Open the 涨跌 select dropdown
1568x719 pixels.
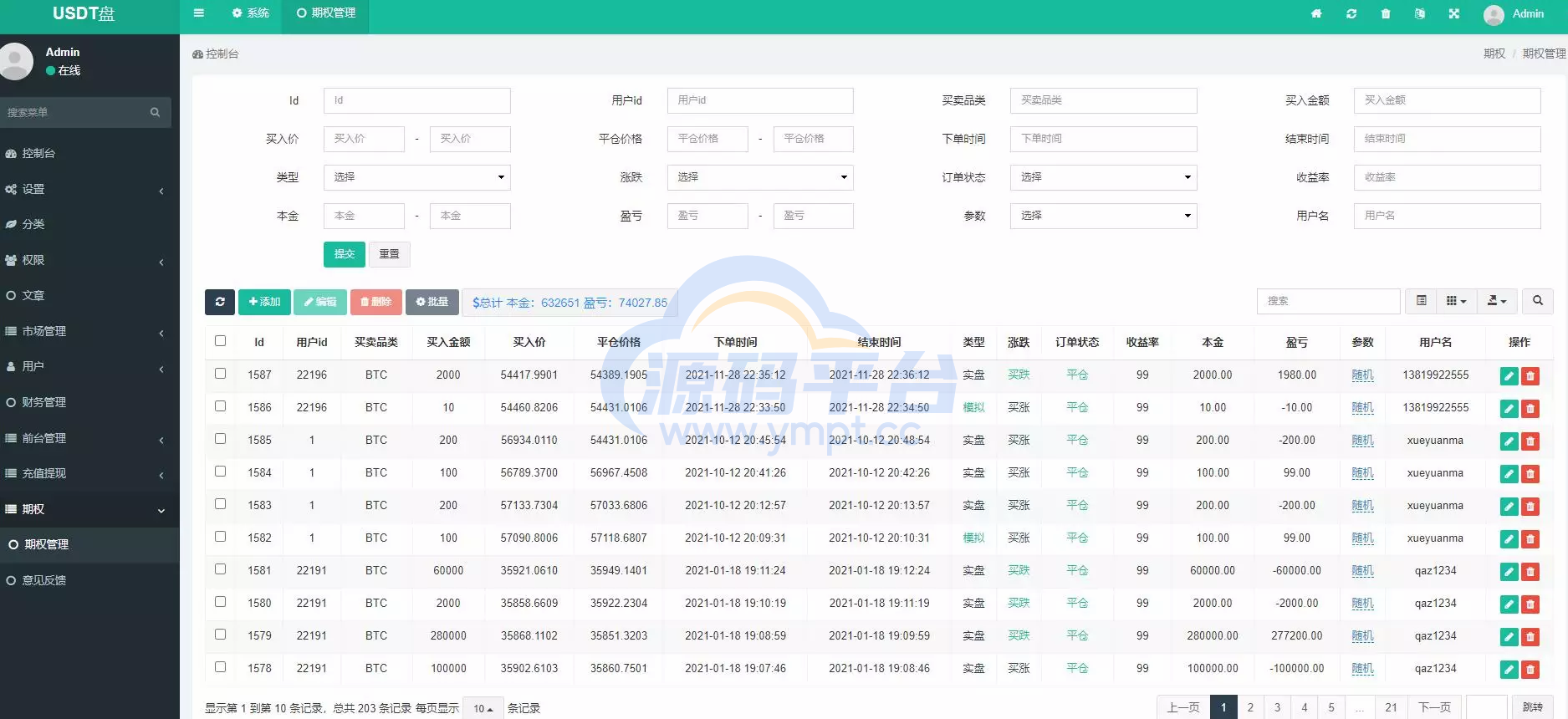coord(760,177)
